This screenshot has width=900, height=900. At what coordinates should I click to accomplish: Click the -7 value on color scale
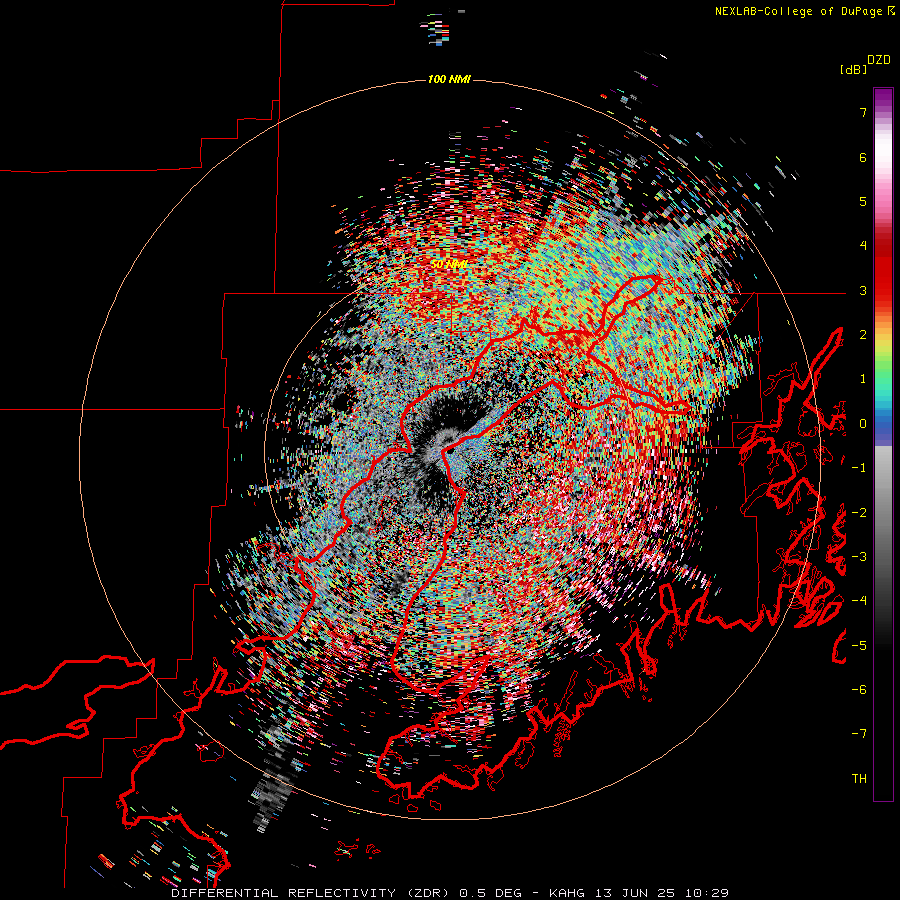859,734
